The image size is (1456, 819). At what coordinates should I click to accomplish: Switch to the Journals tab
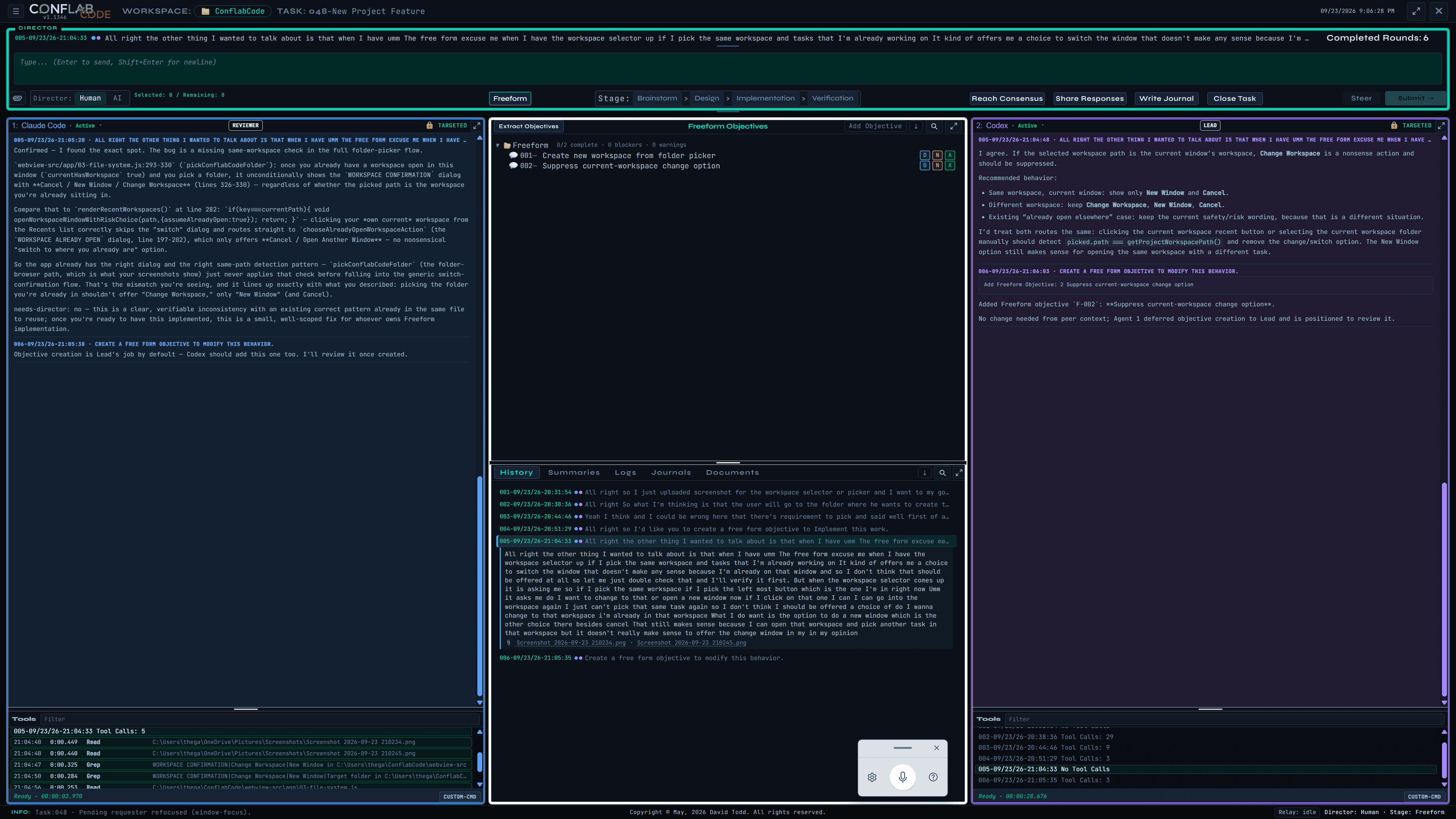point(671,472)
